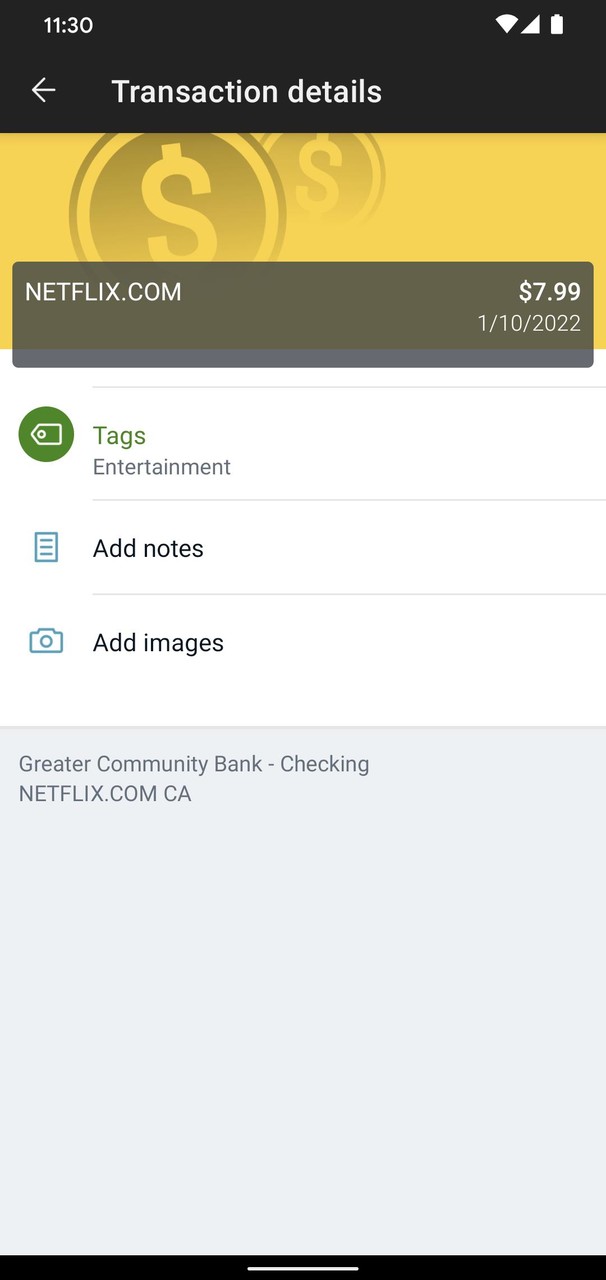
Task: Select the NETFLIX.COM CA merchant text
Action: point(105,793)
